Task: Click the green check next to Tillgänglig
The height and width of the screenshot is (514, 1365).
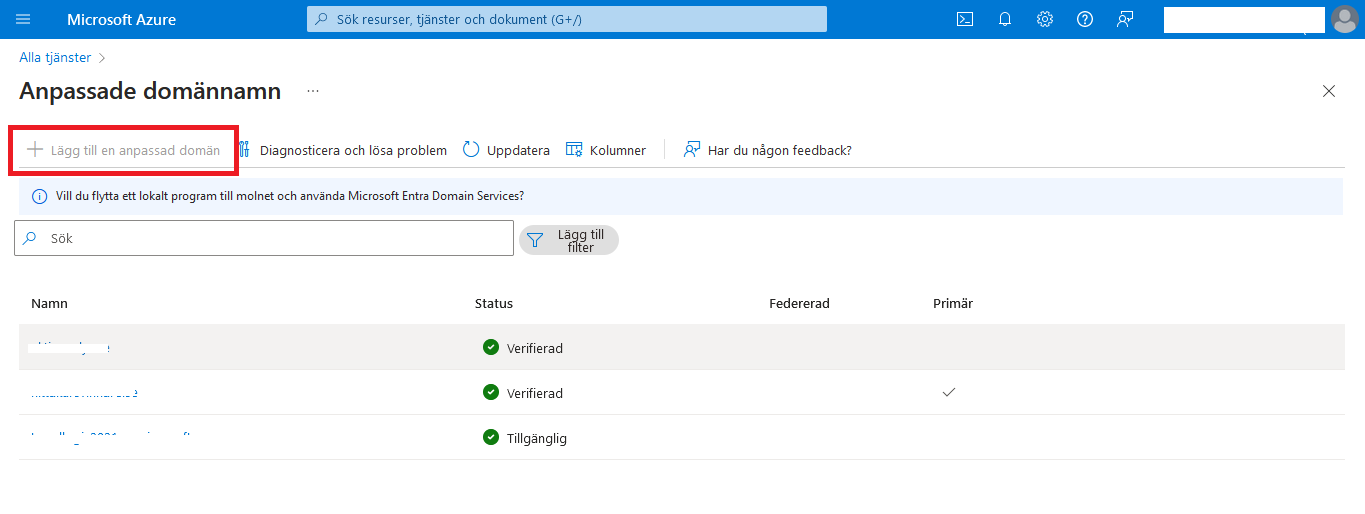Action: [490, 437]
